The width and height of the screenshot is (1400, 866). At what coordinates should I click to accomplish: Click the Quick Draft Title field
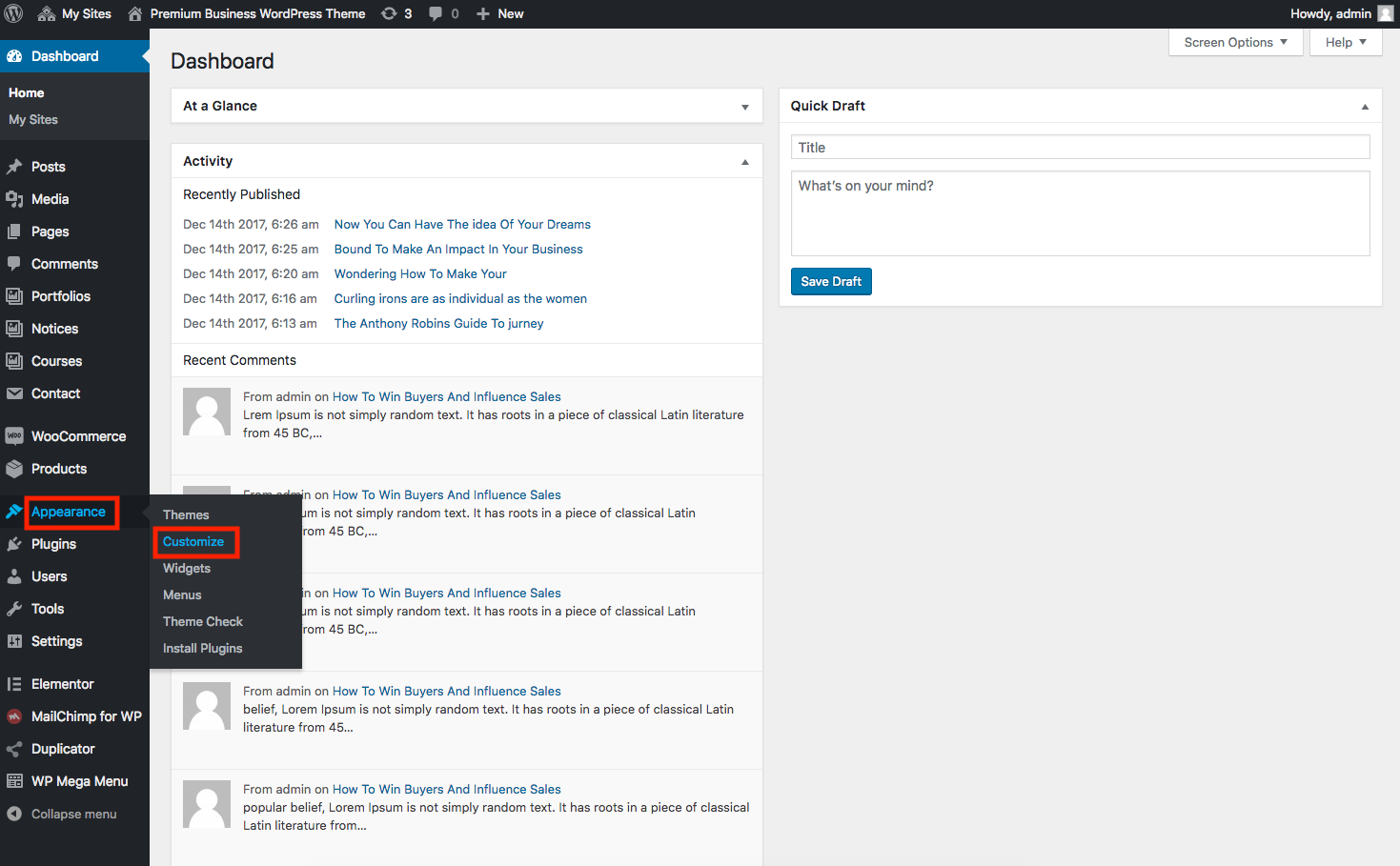pos(1080,147)
